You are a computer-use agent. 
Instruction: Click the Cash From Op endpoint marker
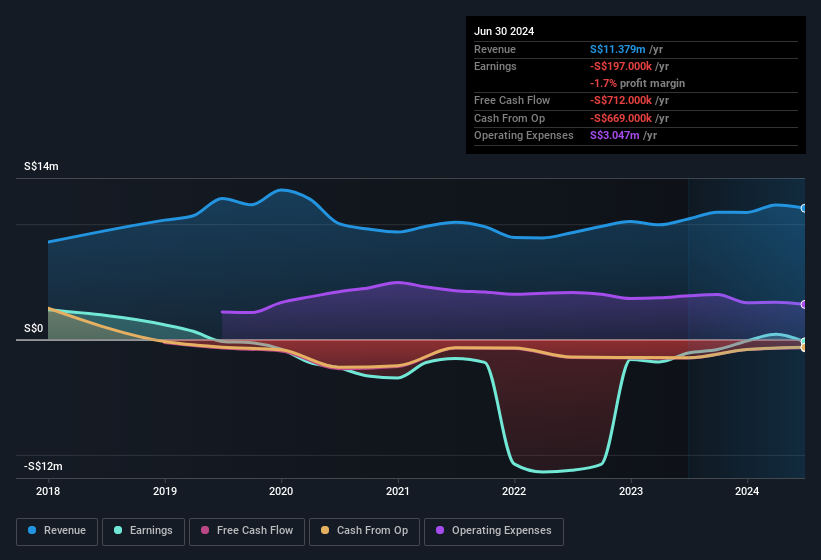[x=804, y=348]
